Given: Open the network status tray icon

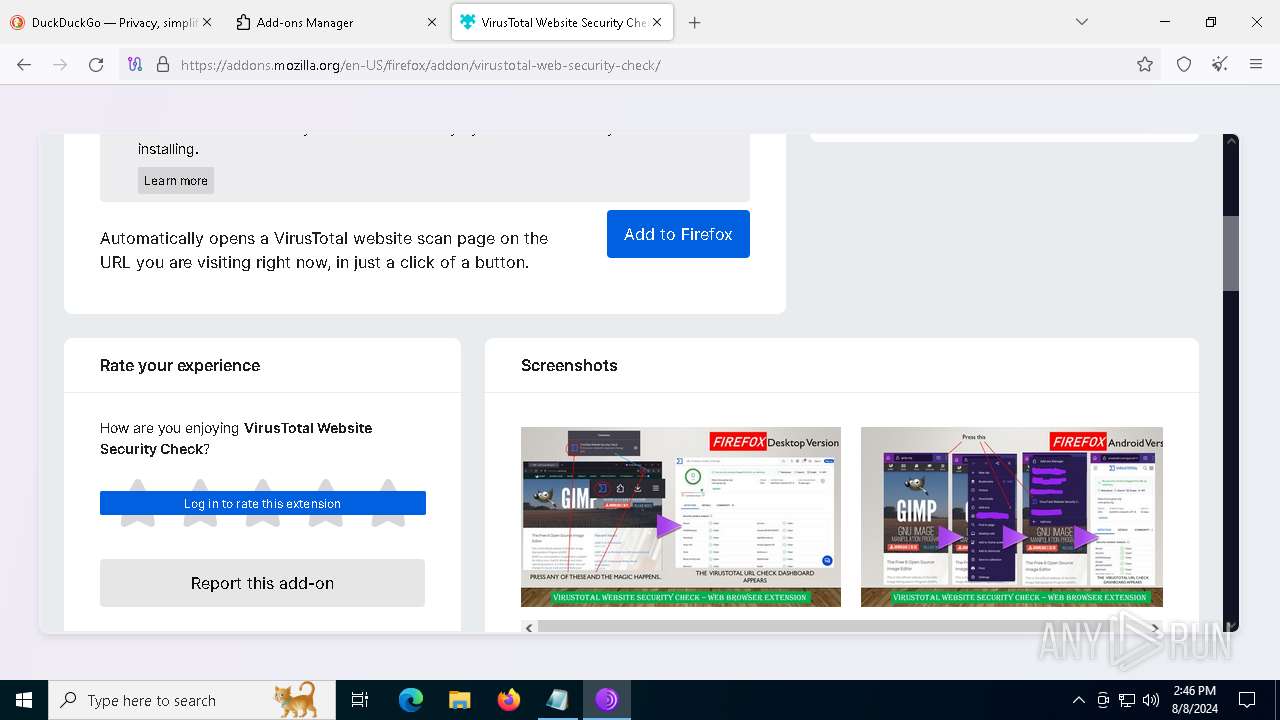Looking at the screenshot, I should (x=1127, y=700).
